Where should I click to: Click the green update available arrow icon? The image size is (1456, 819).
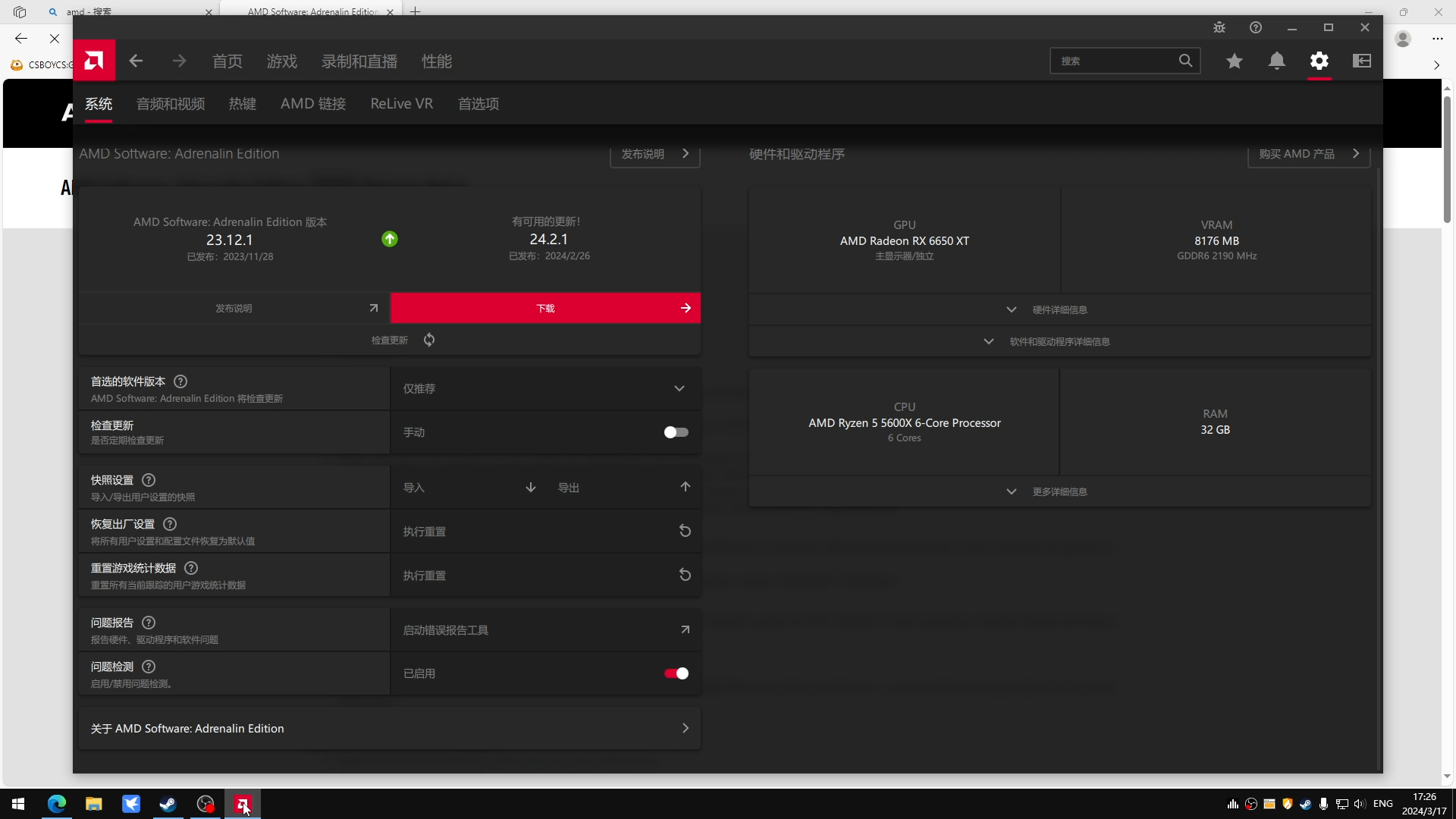point(390,239)
